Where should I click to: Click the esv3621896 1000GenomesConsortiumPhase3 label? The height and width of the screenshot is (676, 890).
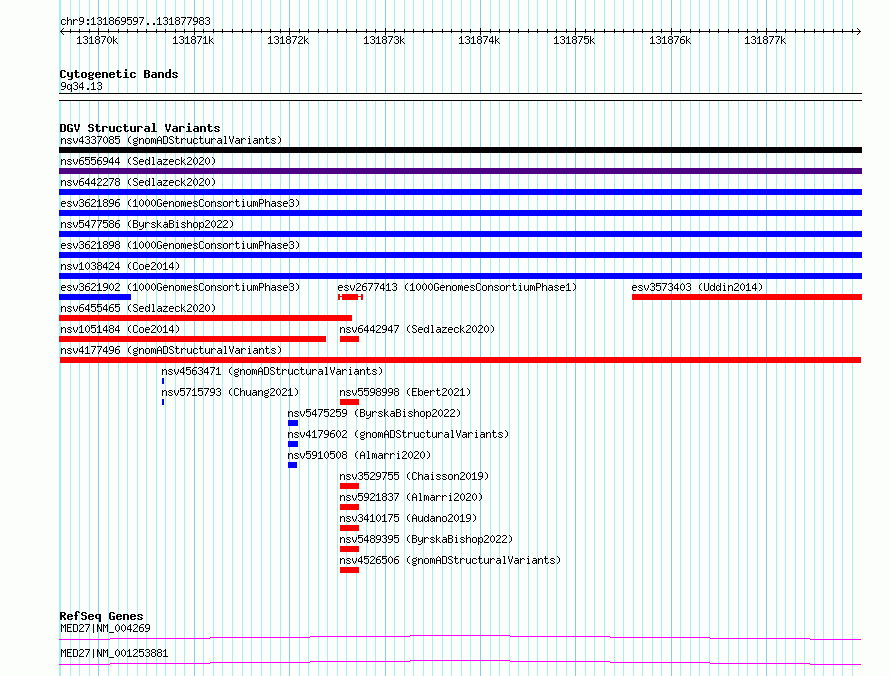pos(180,203)
